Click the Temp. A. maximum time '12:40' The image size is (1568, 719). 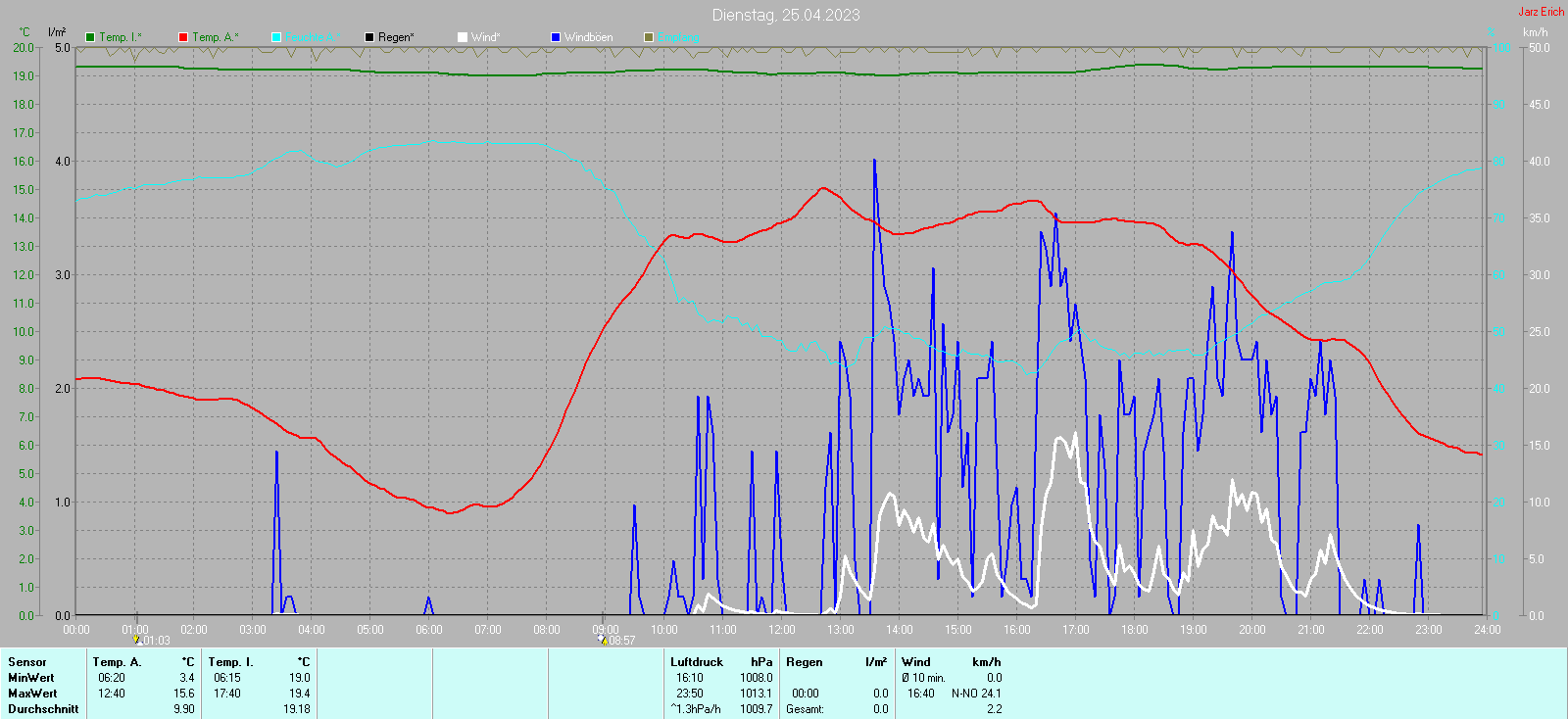(x=112, y=694)
